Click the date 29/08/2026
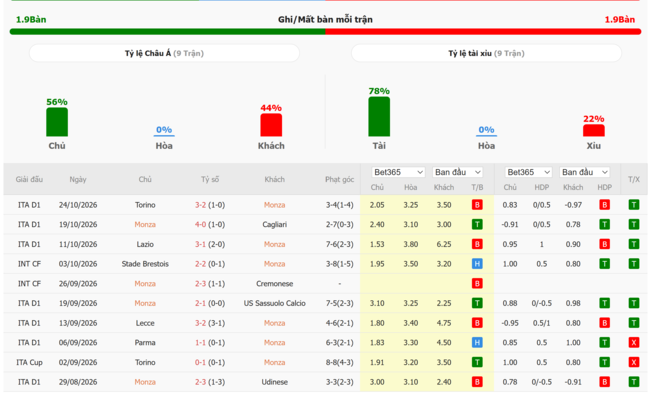The height and width of the screenshot is (393, 650). (78, 382)
